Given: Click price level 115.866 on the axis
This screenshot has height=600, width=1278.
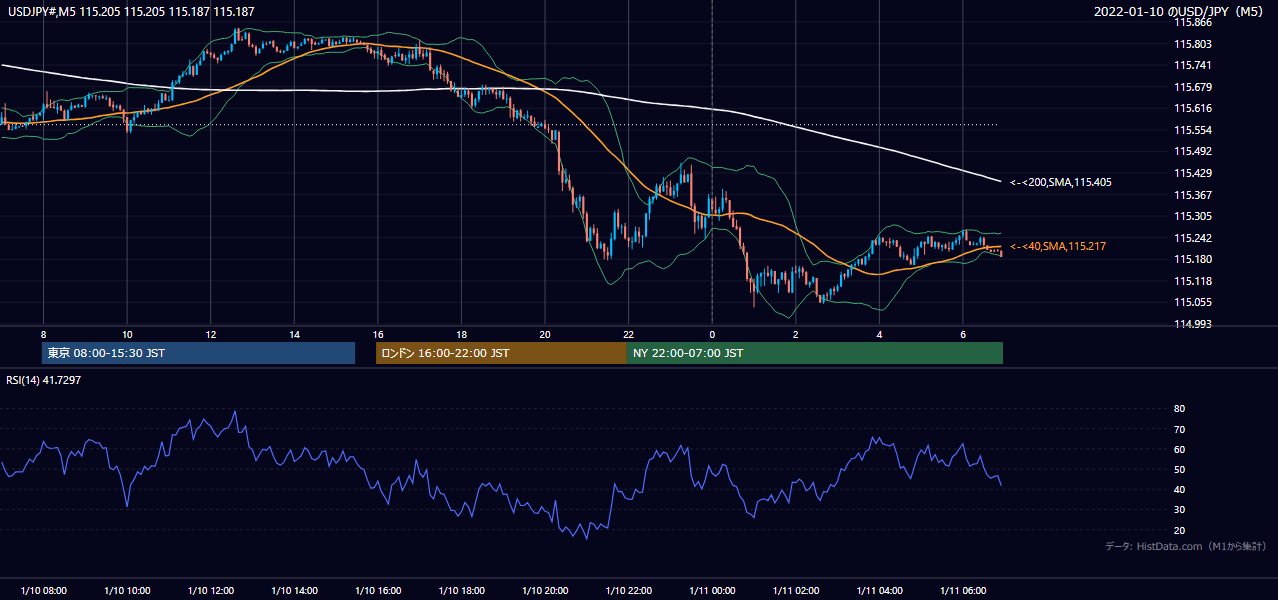Looking at the screenshot, I should (x=1192, y=22).
